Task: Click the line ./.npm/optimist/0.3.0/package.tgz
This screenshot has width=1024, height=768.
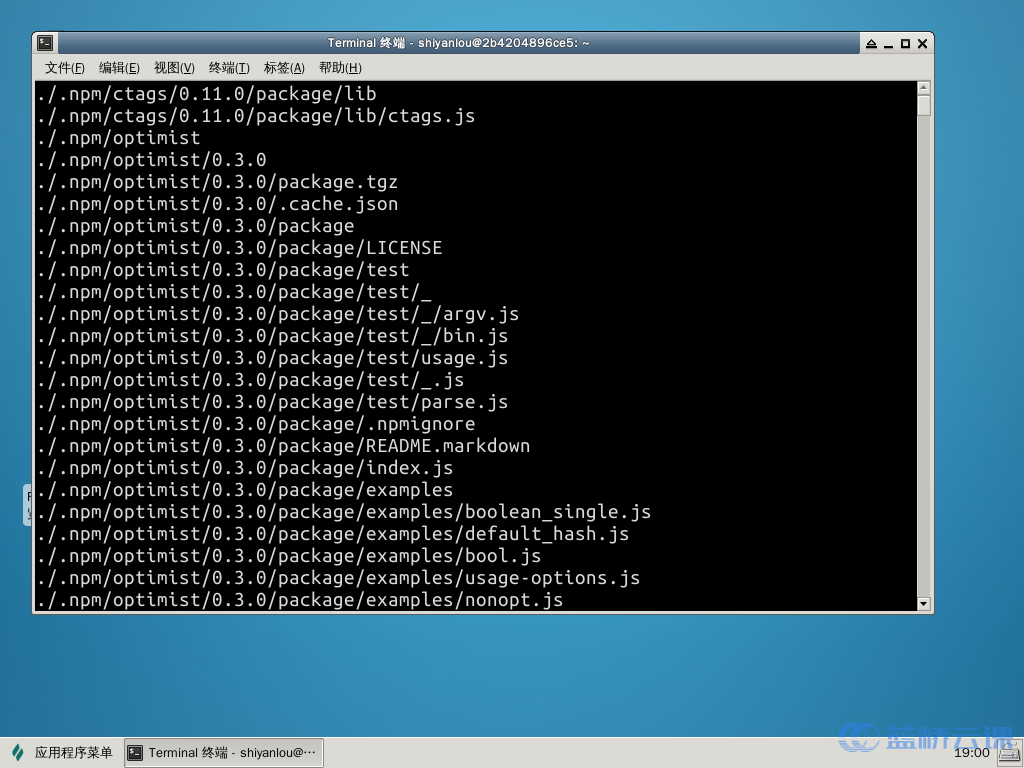Action: coord(217,182)
